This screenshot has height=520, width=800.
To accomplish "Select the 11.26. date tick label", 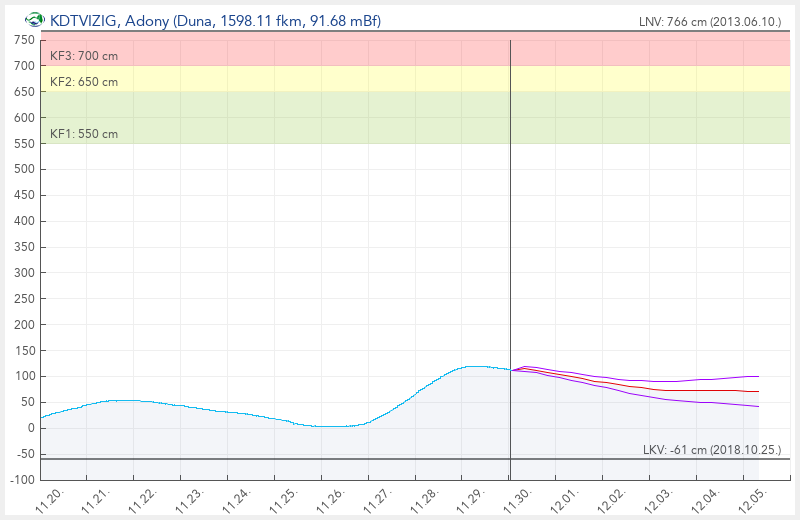I will click(330, 501).
